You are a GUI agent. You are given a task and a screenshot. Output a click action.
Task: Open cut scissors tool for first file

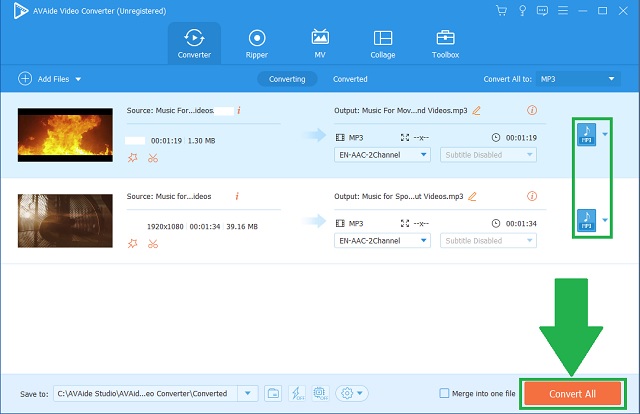tap(153, 158)
